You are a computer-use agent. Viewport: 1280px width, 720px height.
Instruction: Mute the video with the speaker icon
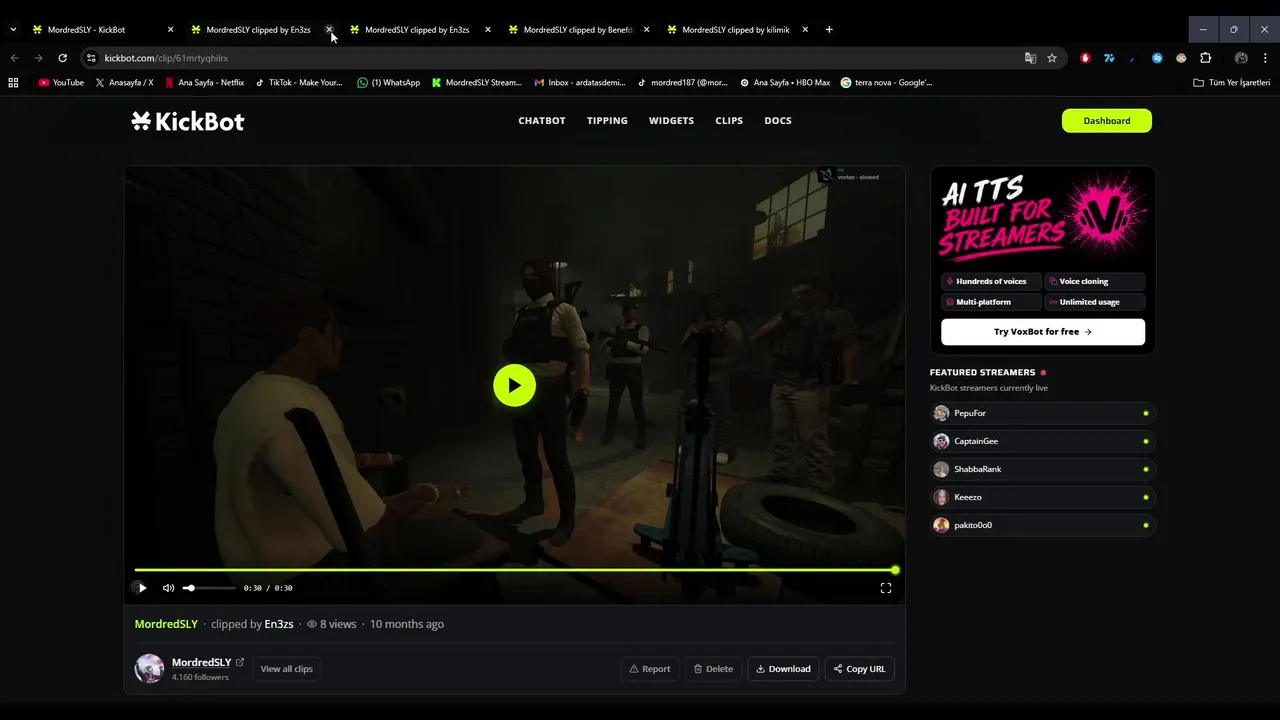click(168, 588)
